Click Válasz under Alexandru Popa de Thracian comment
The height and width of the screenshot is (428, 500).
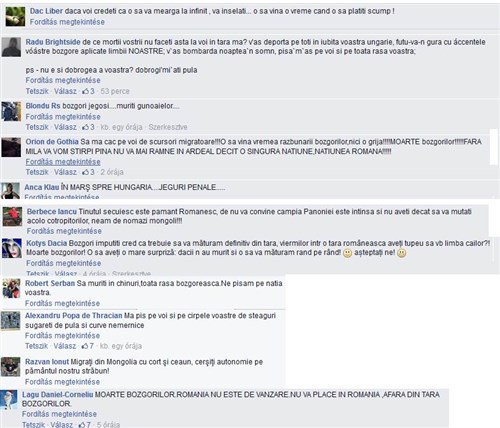click(x=65, y=346)
